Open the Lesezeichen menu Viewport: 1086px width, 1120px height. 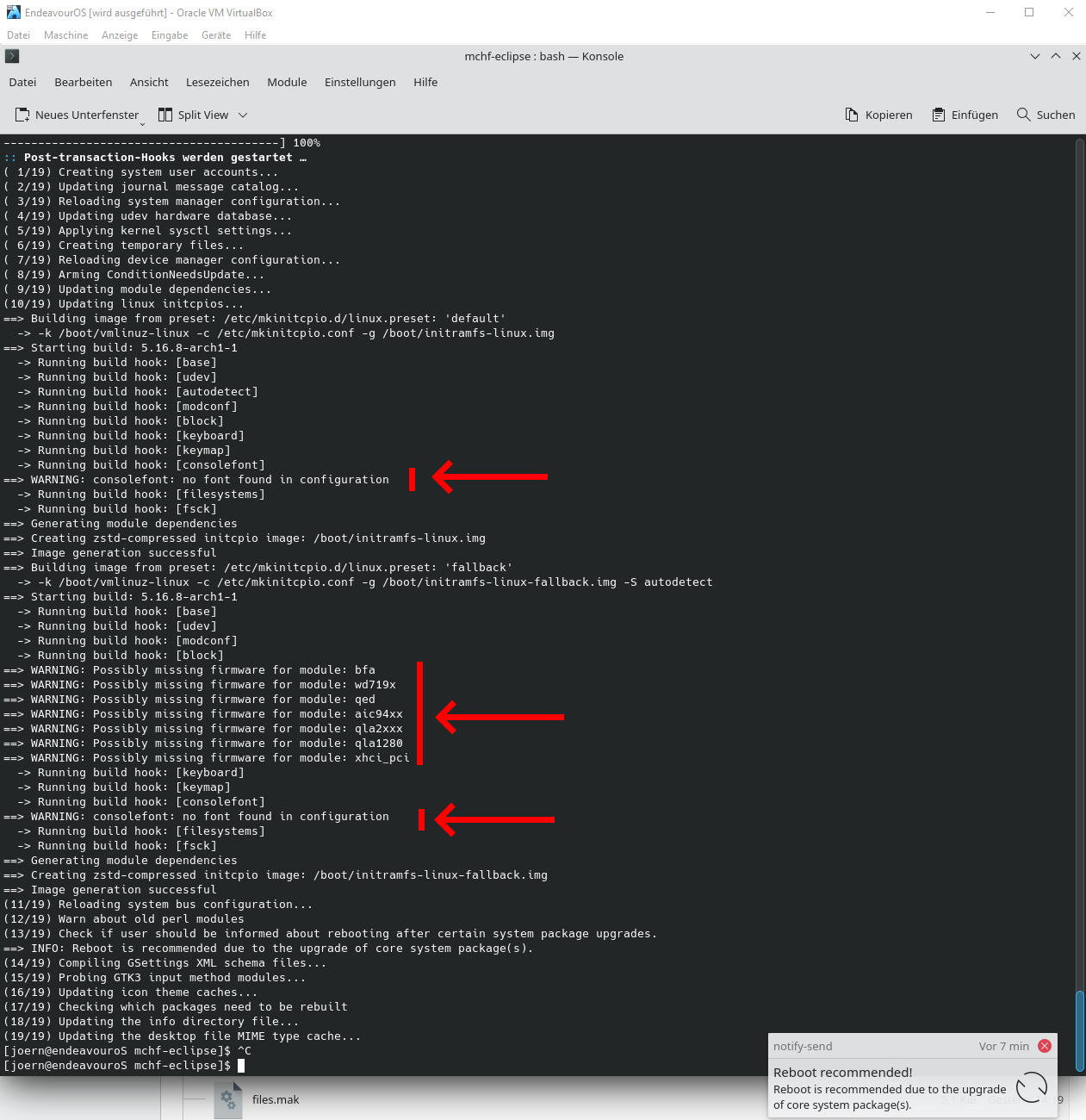point(217,83)
